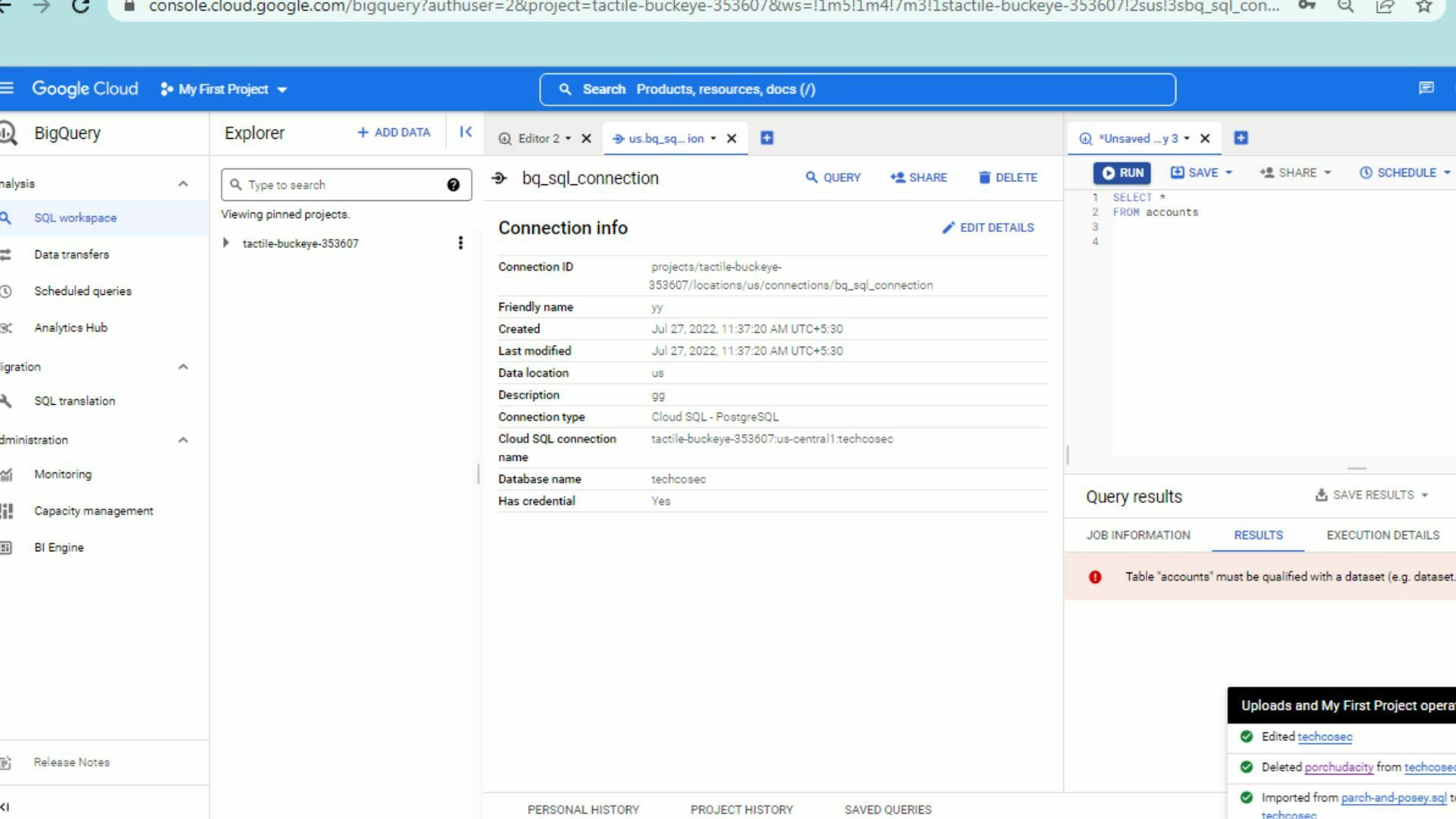
Task: Switch to the Execution Details tab
Action: click(1382, 535)
